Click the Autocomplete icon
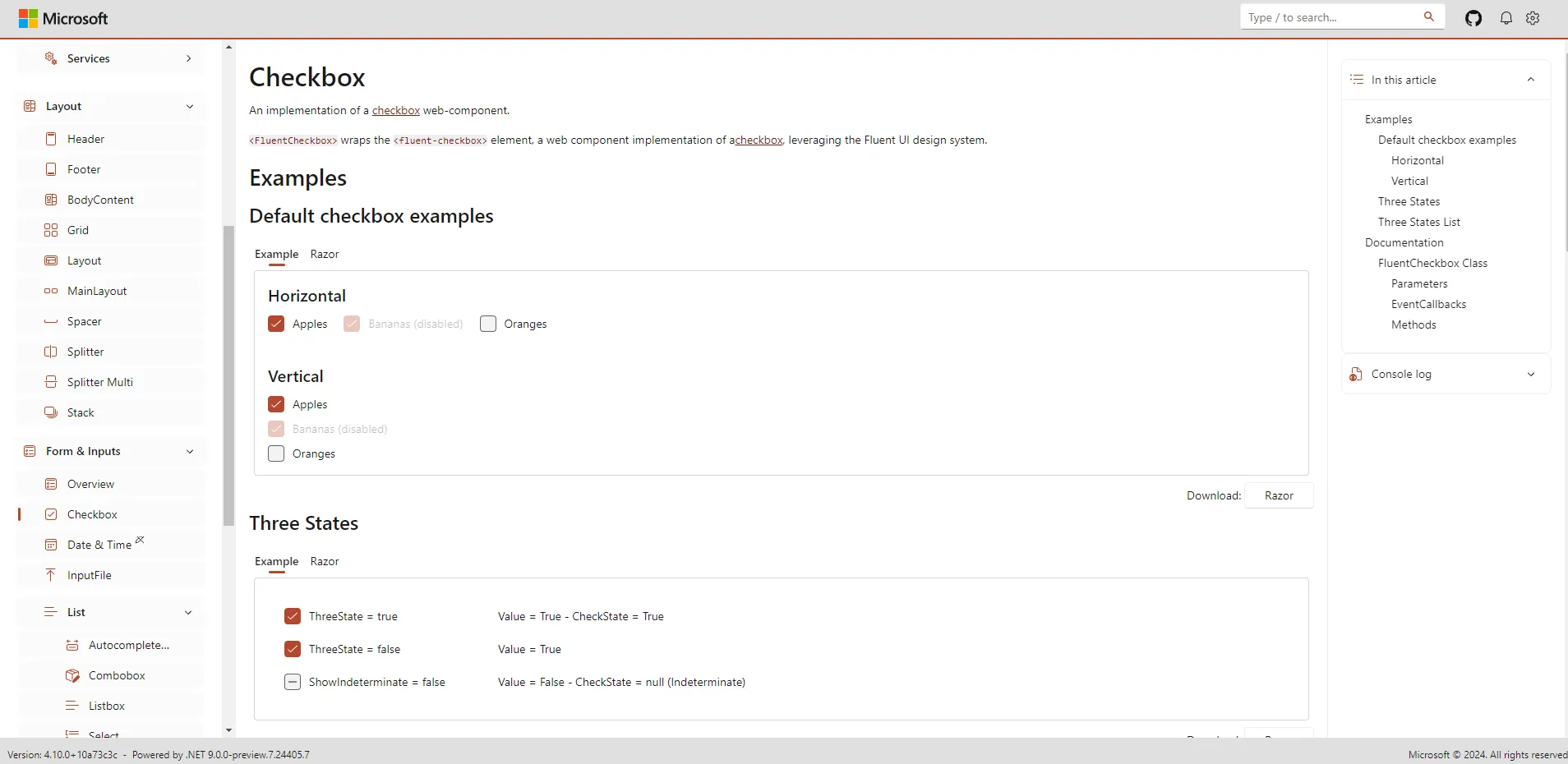 (72, 645)
